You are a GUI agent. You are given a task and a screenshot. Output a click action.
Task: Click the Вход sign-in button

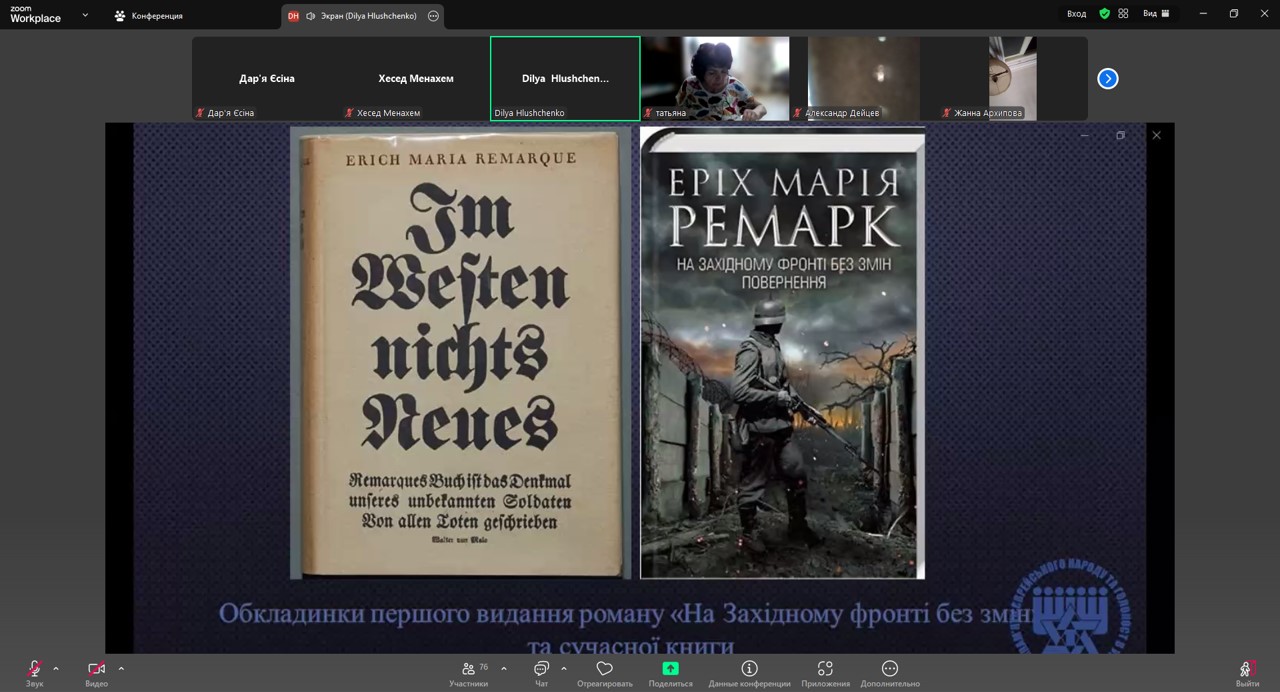(x=1076, y=14)
